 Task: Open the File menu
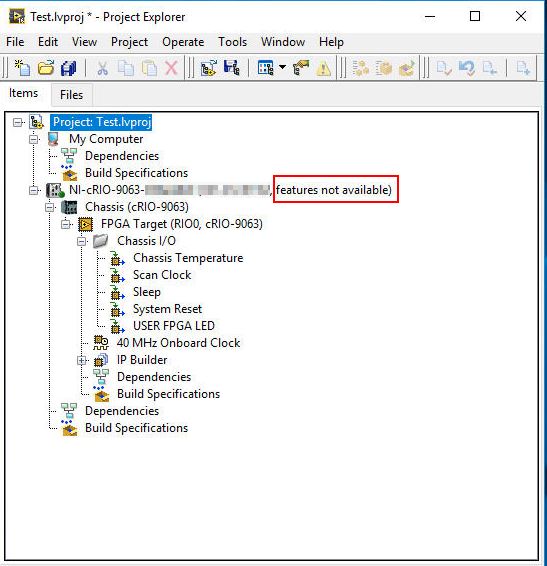click(15, 42)
